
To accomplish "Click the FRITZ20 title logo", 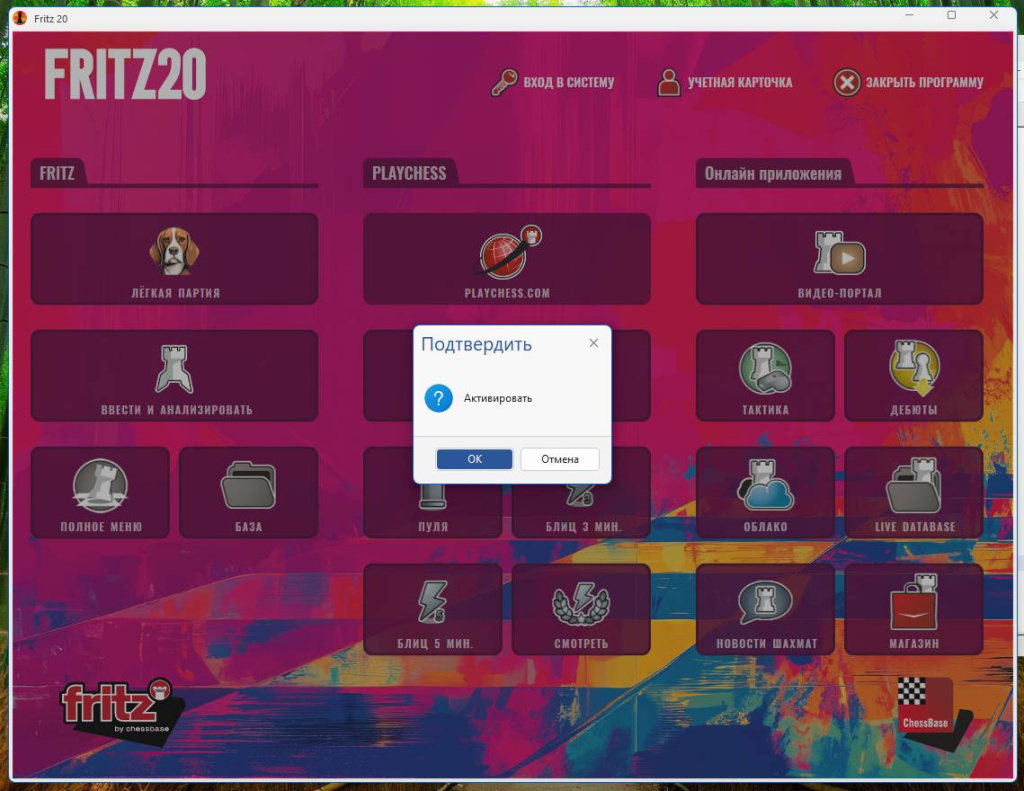I will pyautogui.click(x=125, y=74).
